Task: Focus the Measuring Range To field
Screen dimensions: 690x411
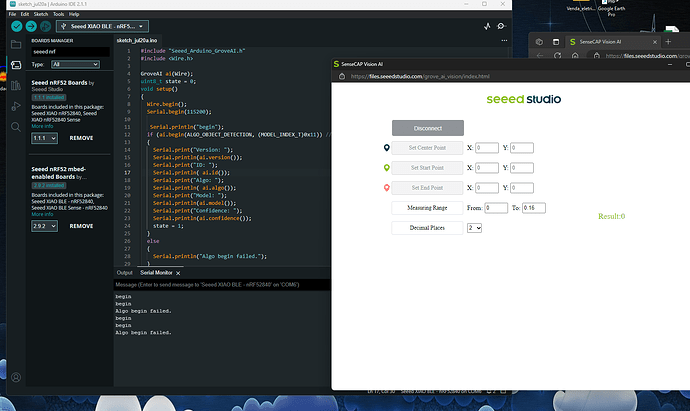Action: click(x=534, y=208)
